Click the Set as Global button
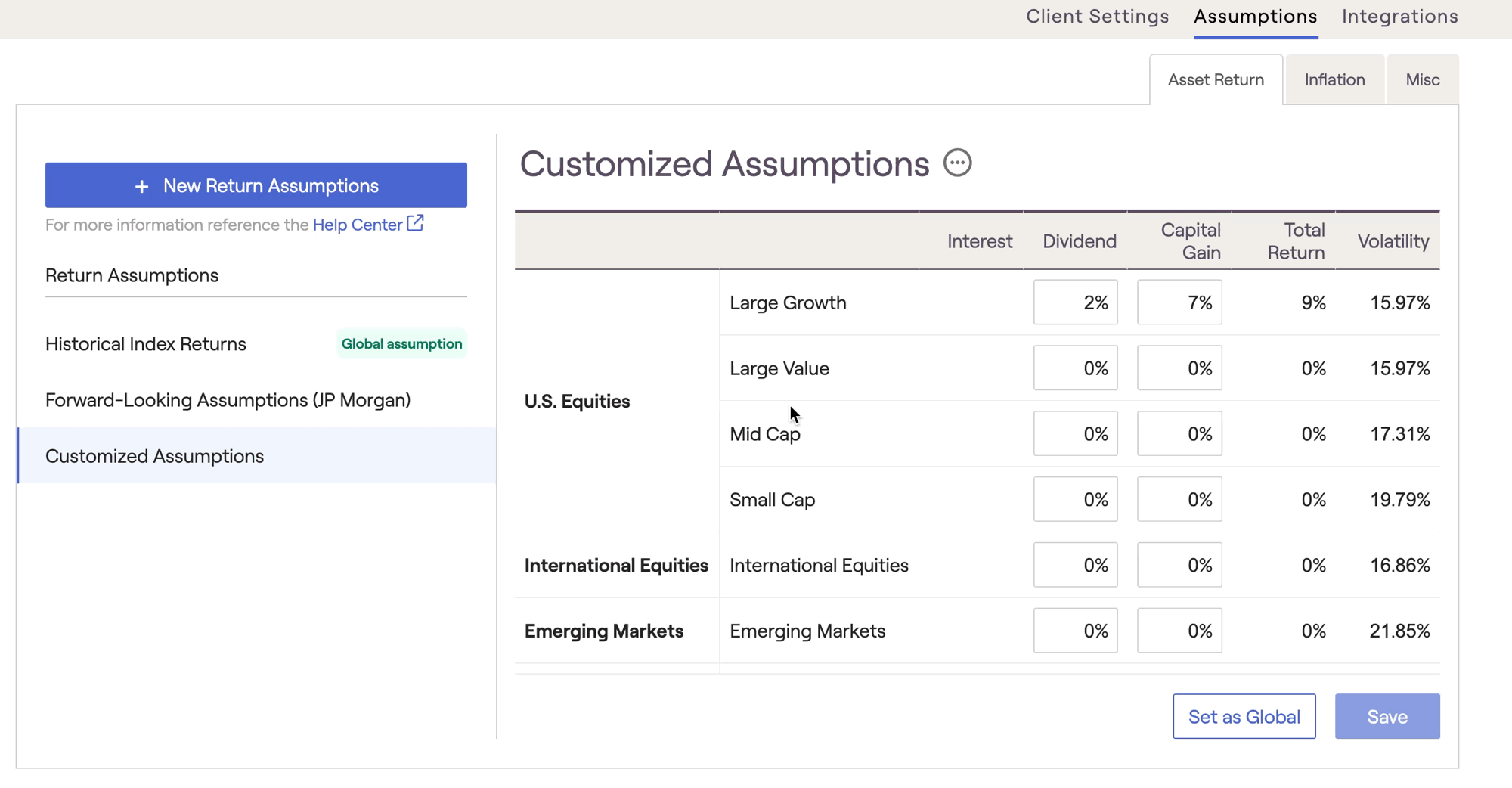Image resolution: width=1512 pixels, height=788 pixels. (1244, 716)
